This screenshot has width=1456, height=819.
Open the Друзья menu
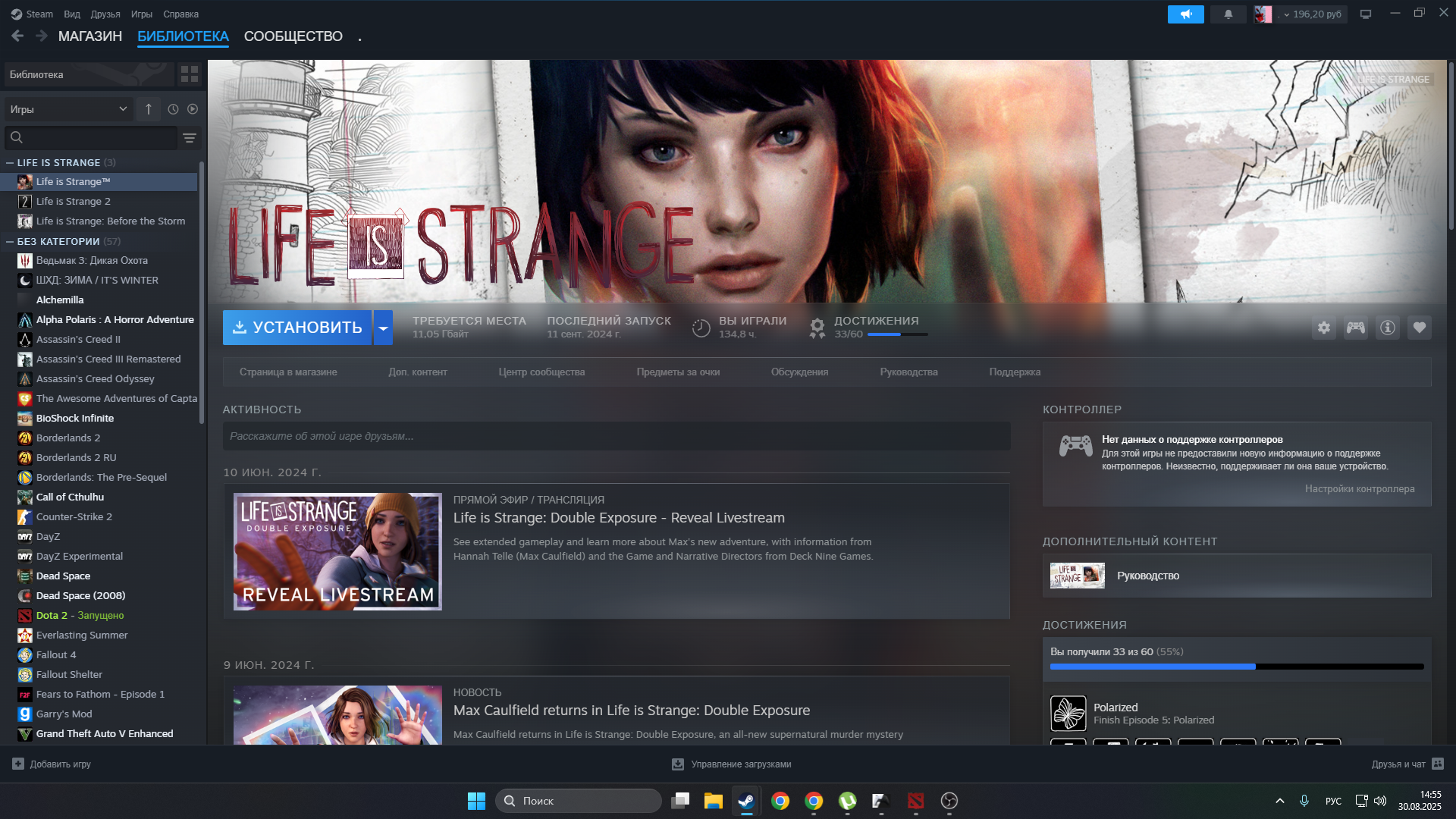tap(105, 14)
